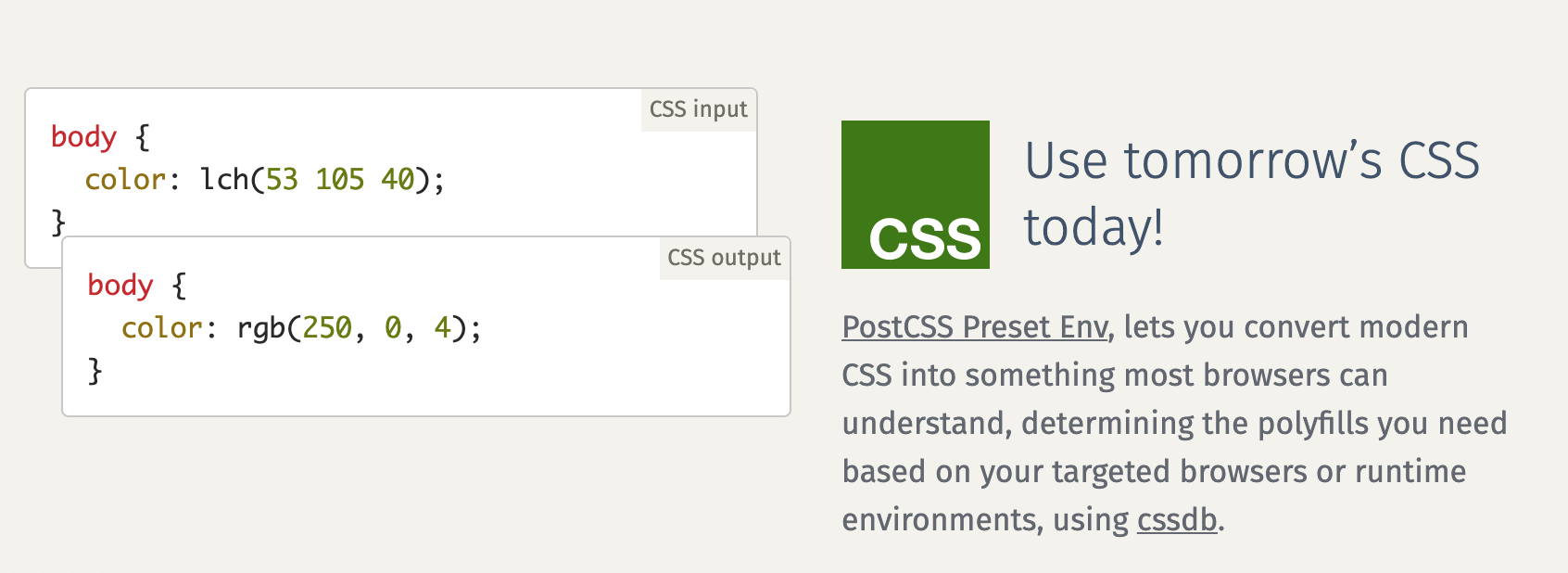This screenshot has width=1568, height=573.
Task: Click the body selector in CSS output
Action: (120, 286)
